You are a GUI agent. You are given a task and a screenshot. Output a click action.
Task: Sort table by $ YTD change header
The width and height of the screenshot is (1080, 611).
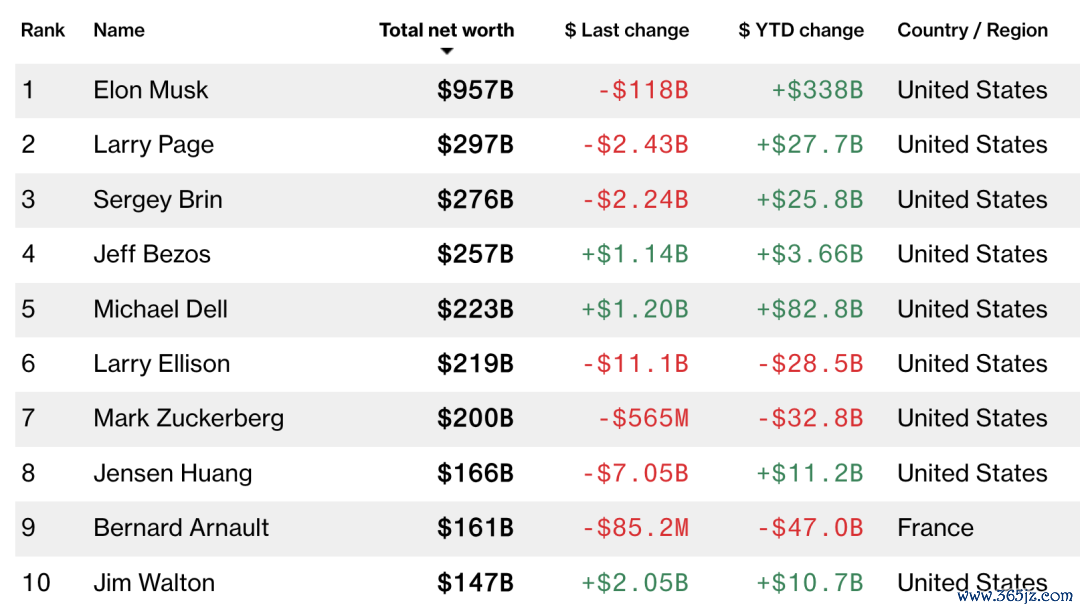[801, 30]
